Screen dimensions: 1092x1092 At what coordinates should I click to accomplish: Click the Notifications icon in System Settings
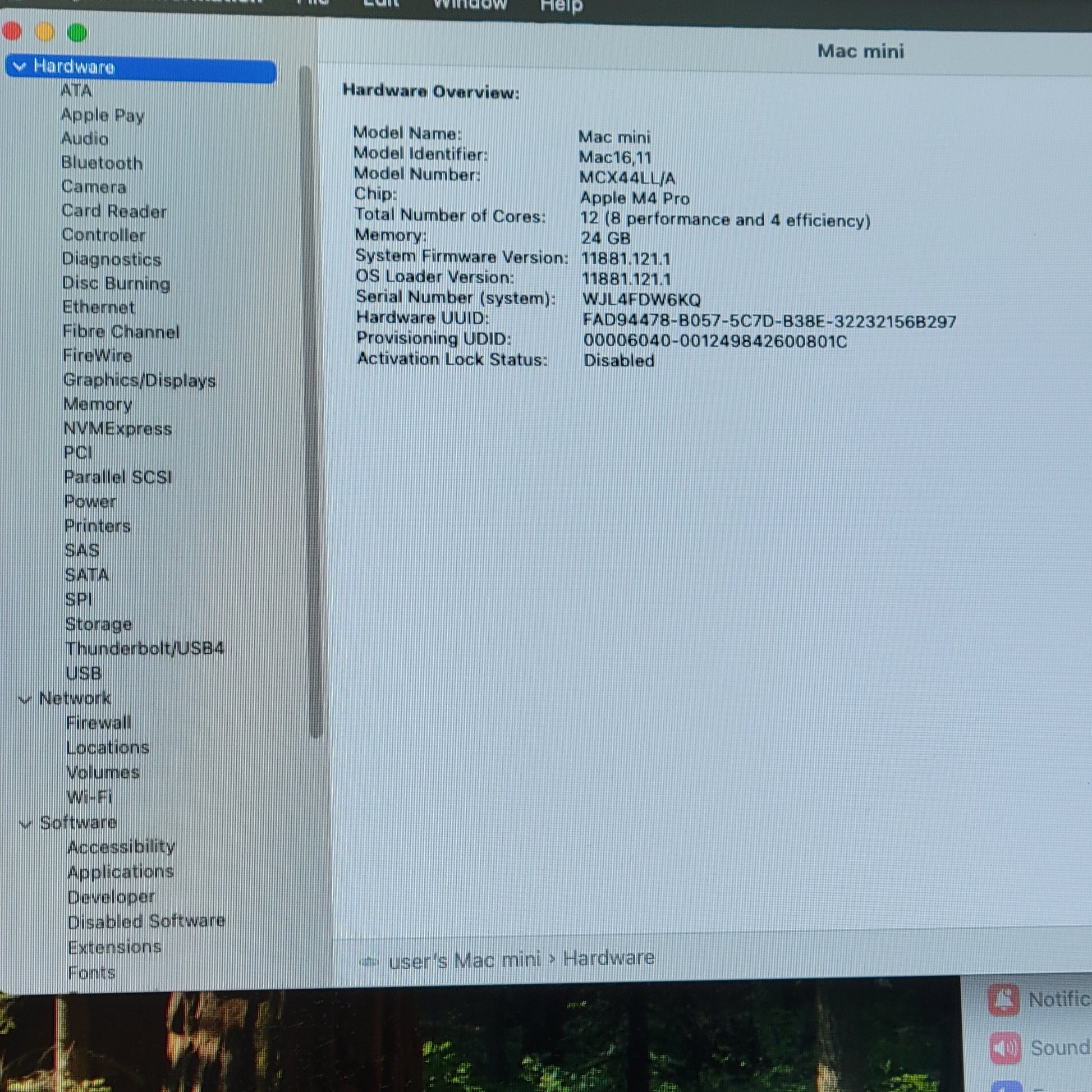pos(1003,1000)
